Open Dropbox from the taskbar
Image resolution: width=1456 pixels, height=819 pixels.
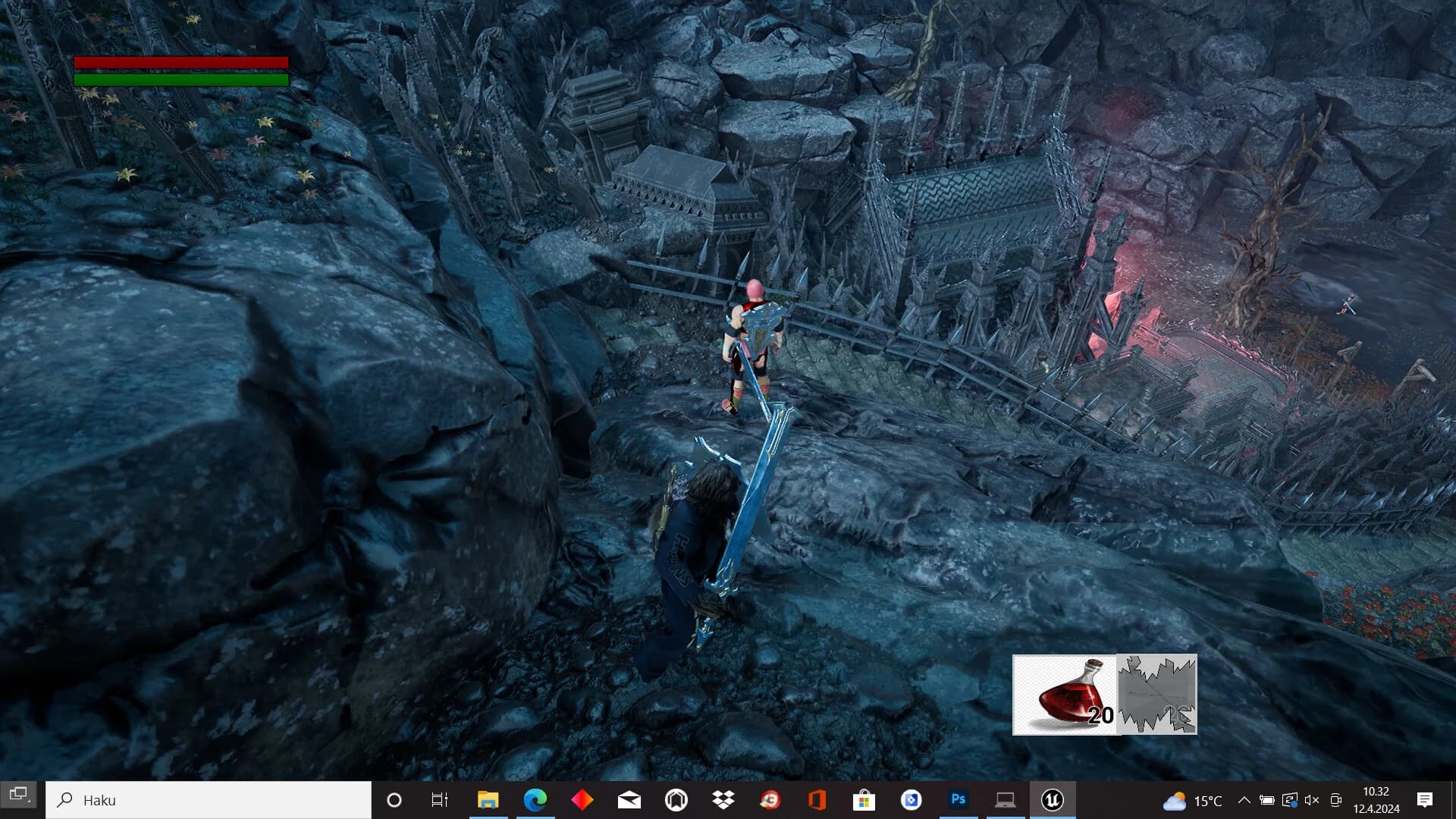[x=723, y=800]
